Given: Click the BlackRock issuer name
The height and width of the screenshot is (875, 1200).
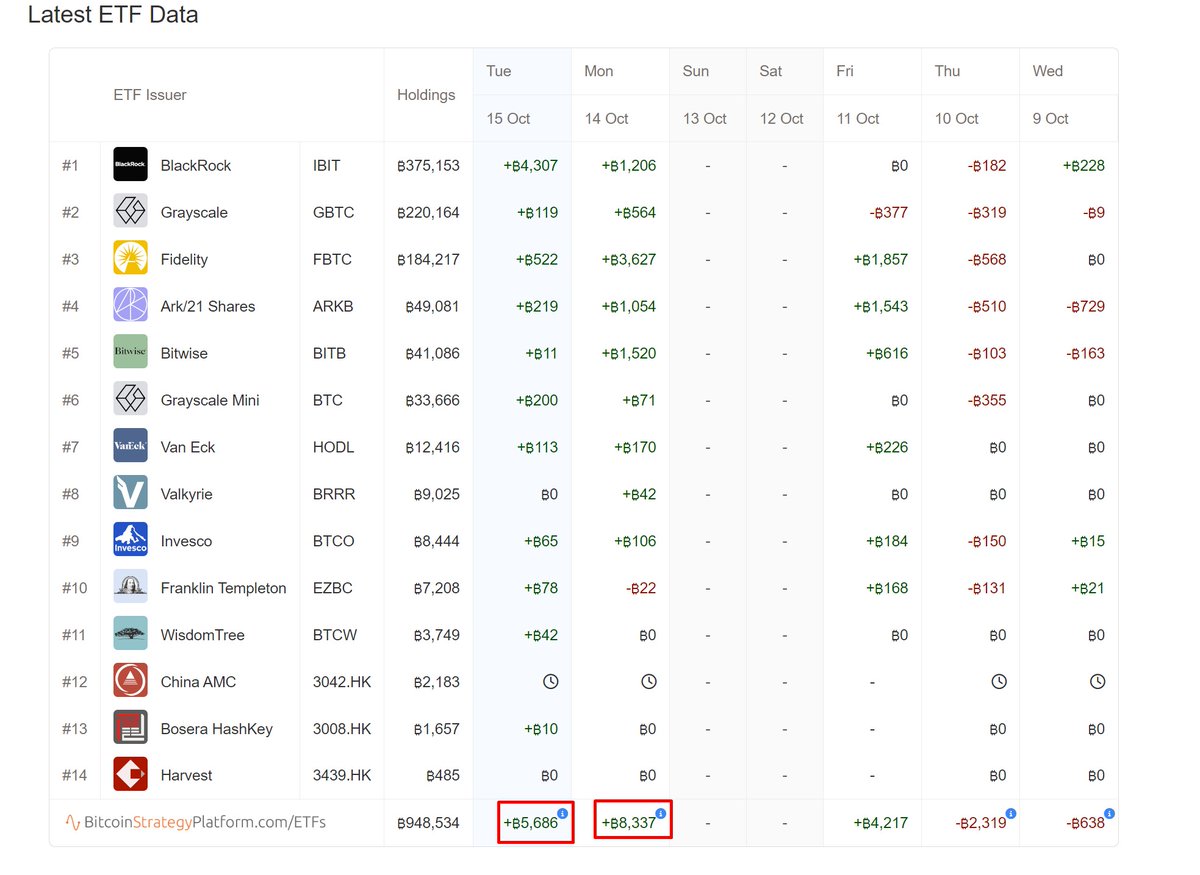Looking at the screenshot, I should point(196,165).
